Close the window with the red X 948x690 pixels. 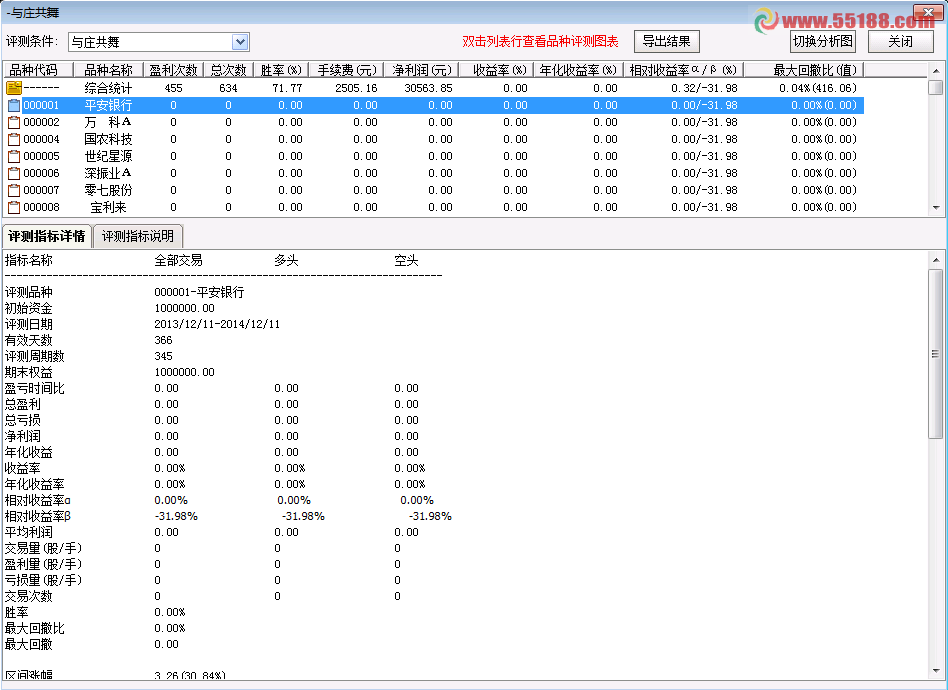(929, 11)
